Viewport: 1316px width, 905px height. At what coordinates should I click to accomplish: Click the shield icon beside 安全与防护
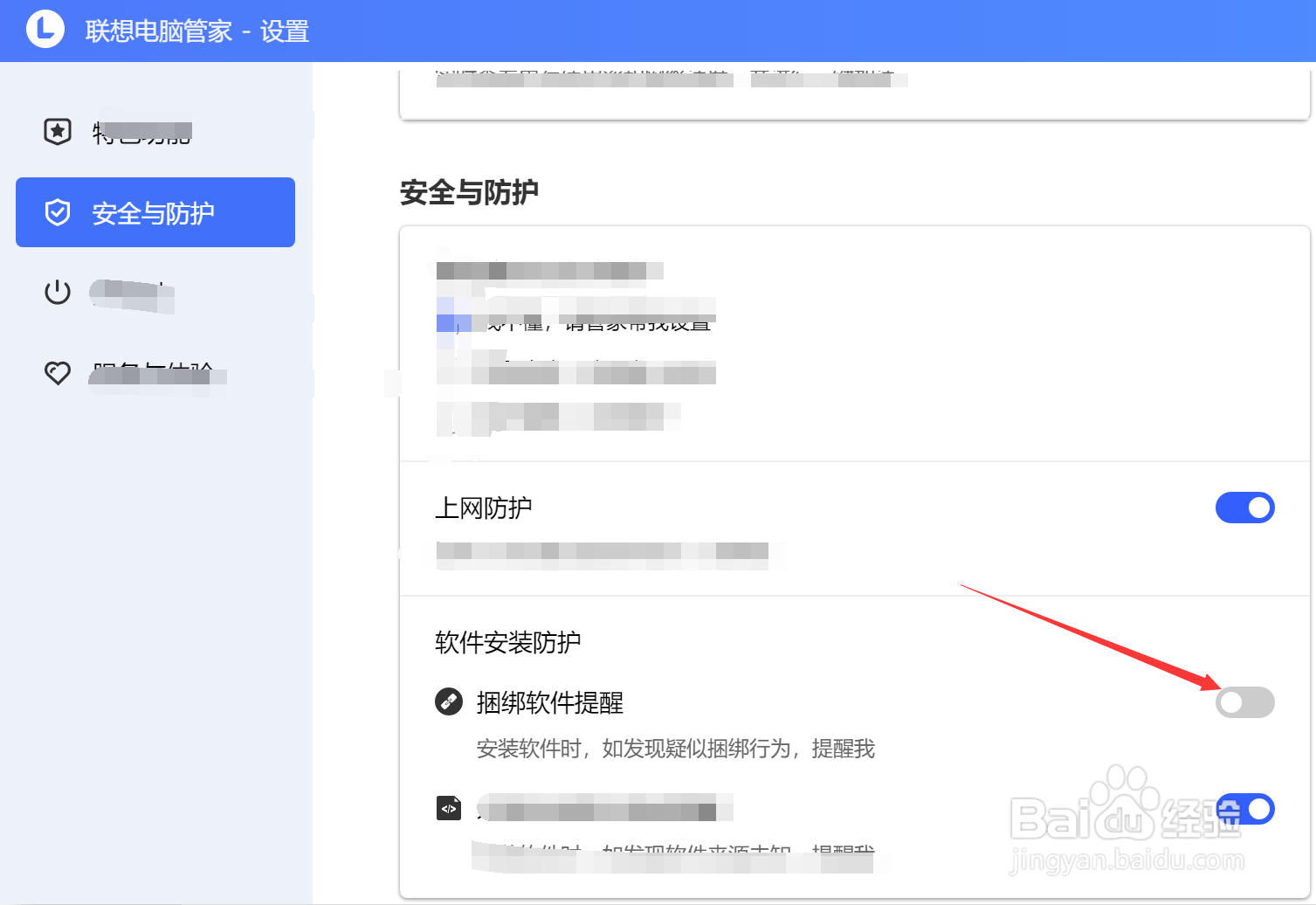[58, 212]
